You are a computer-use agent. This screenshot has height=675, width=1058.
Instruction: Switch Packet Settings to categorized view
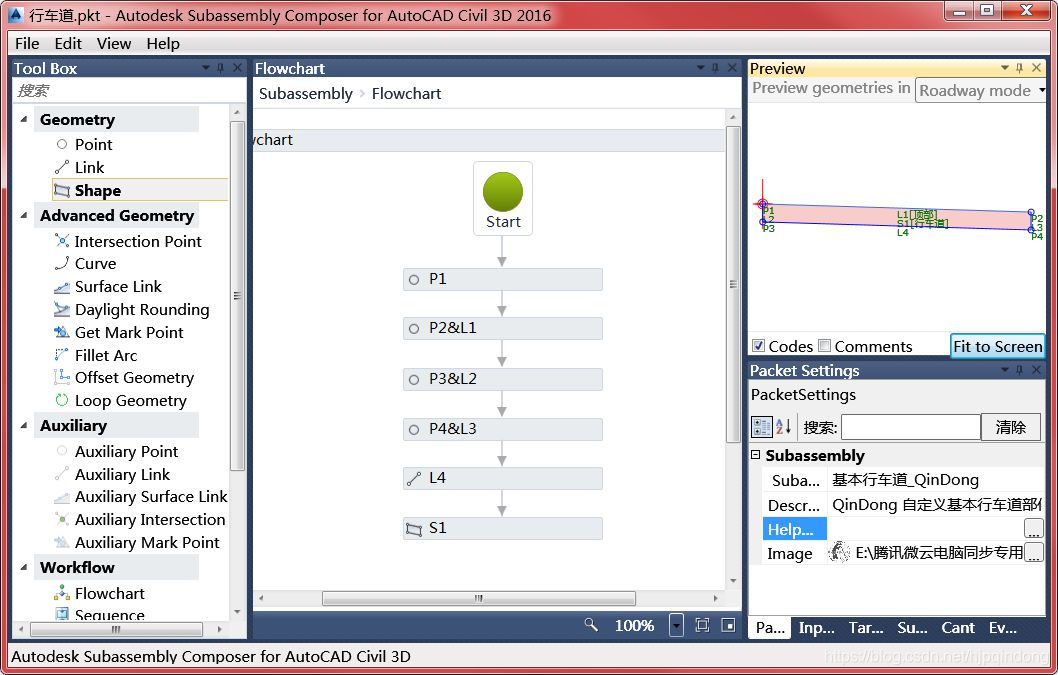point(762,427)
